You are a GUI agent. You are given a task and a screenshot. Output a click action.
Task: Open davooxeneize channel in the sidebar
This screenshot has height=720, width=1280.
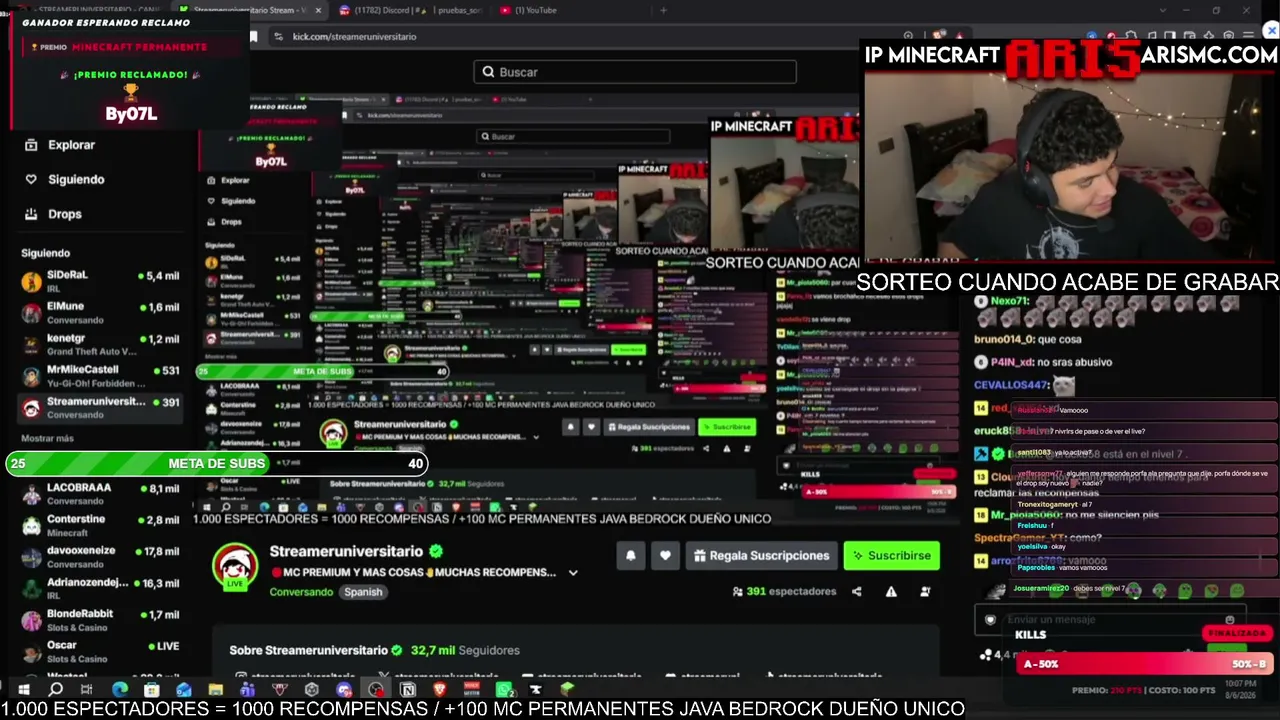[100, 557]
